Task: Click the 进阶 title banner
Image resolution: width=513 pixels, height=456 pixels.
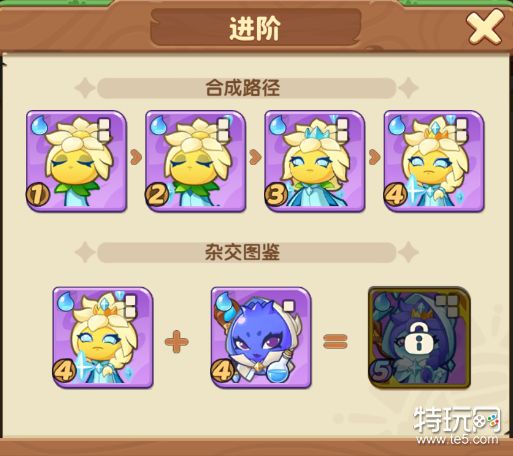Action: click(x=255, y=28)
